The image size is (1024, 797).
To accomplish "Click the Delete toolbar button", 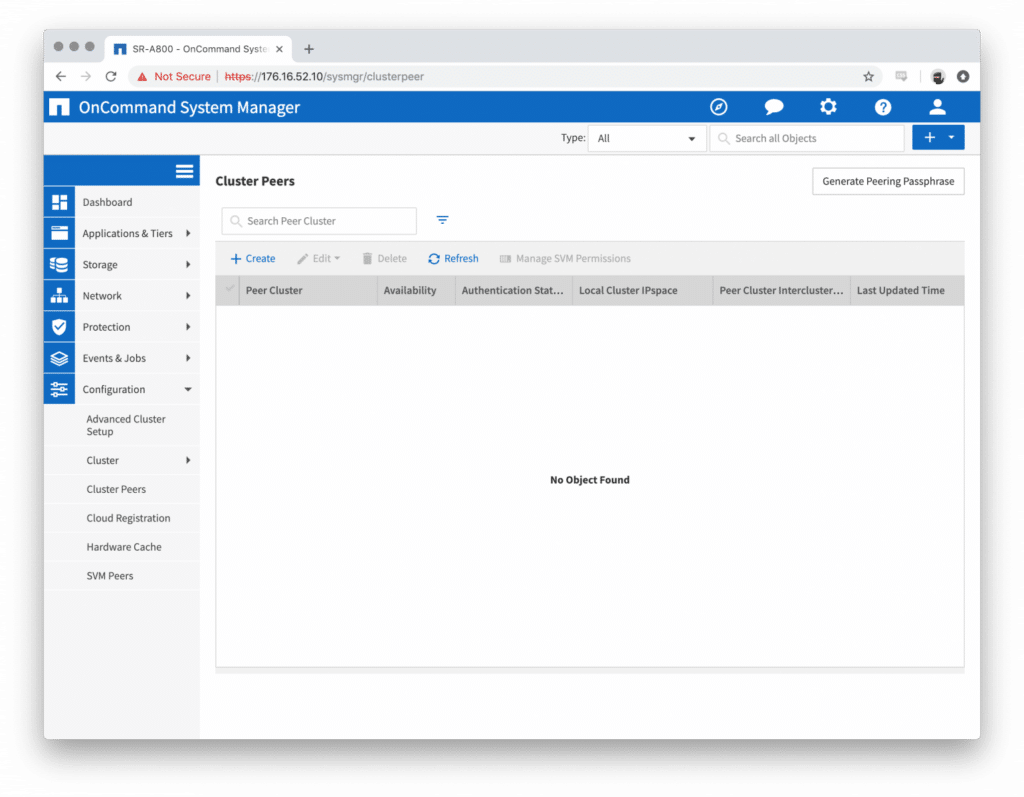I will tap(385, 259).
